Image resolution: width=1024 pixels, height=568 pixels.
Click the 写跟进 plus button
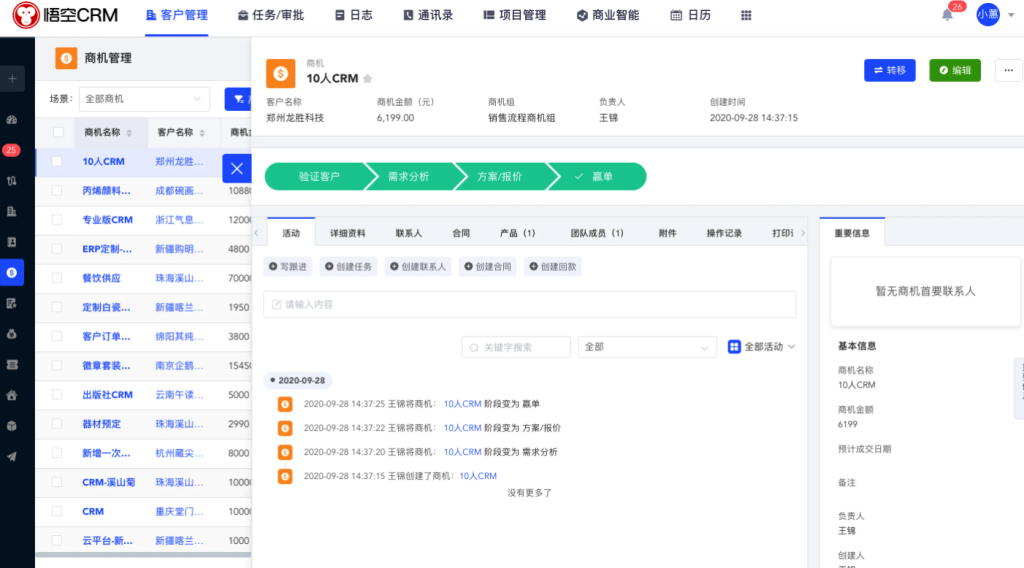coord(288,266)
